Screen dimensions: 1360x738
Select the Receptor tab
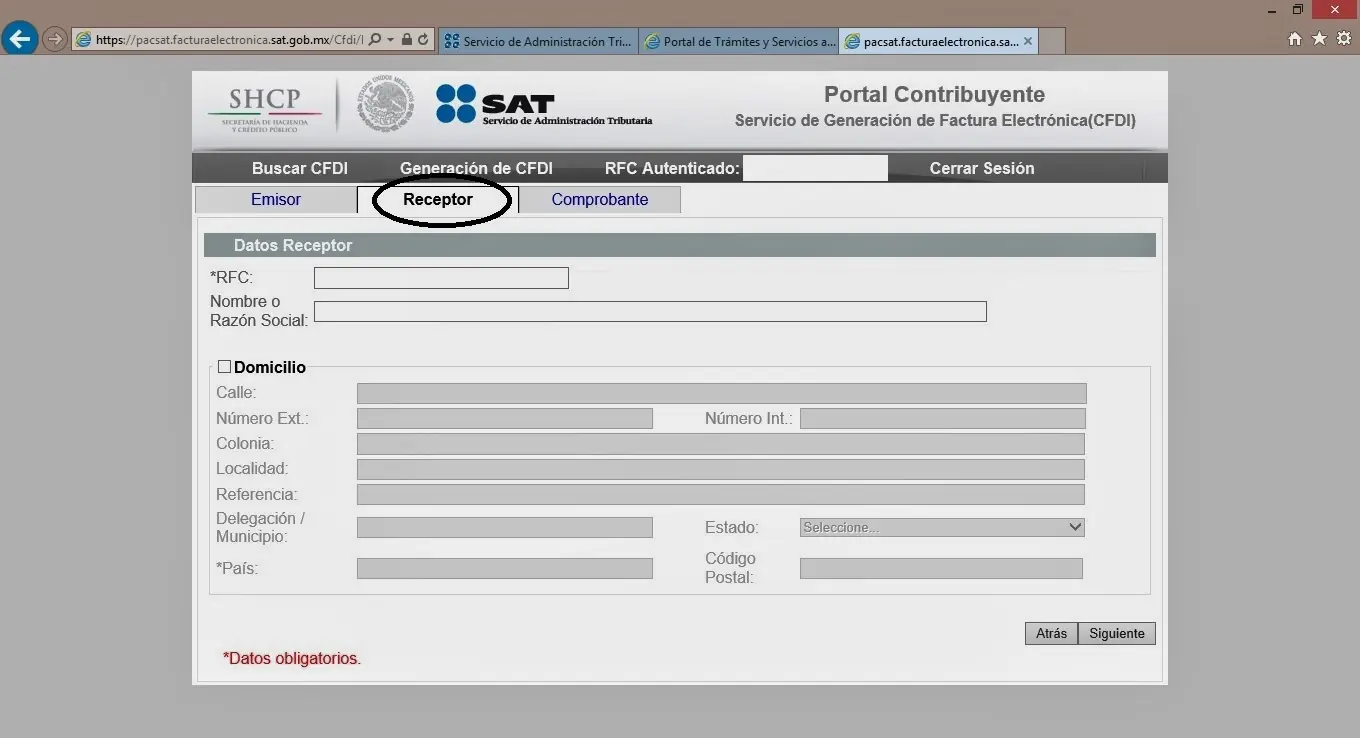438,199
